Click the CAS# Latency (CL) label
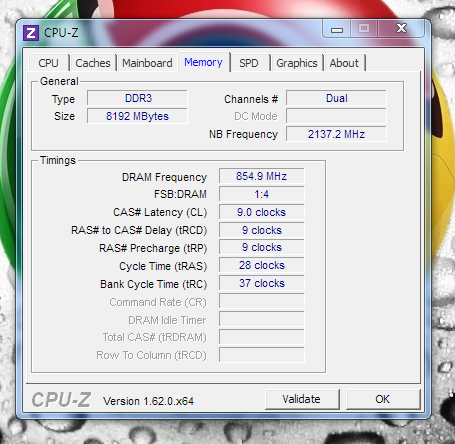The height and width of the screenshot is (444, 455). (x=160, y=212)
